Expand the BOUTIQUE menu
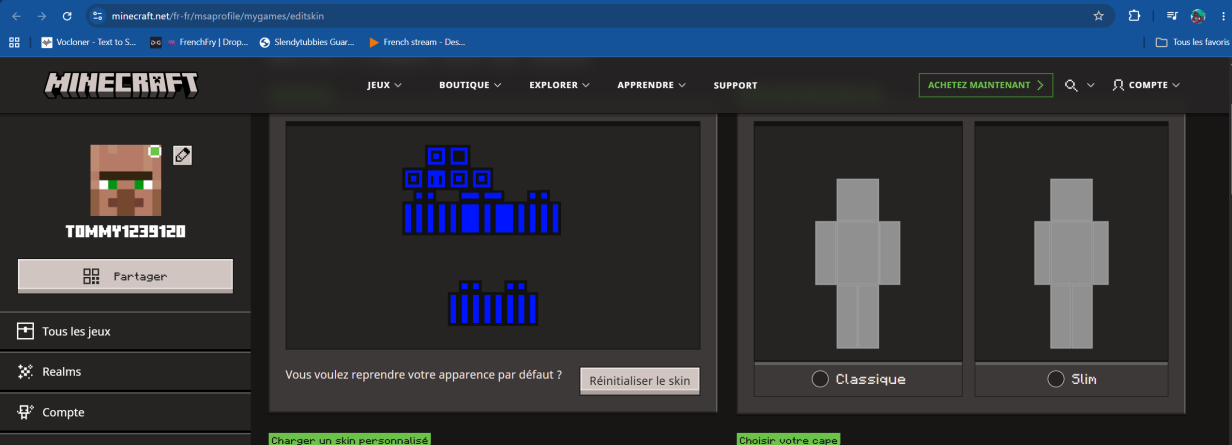Viewport: 1232px width, 445px height. pyautogui.click(x=470, y=85)
